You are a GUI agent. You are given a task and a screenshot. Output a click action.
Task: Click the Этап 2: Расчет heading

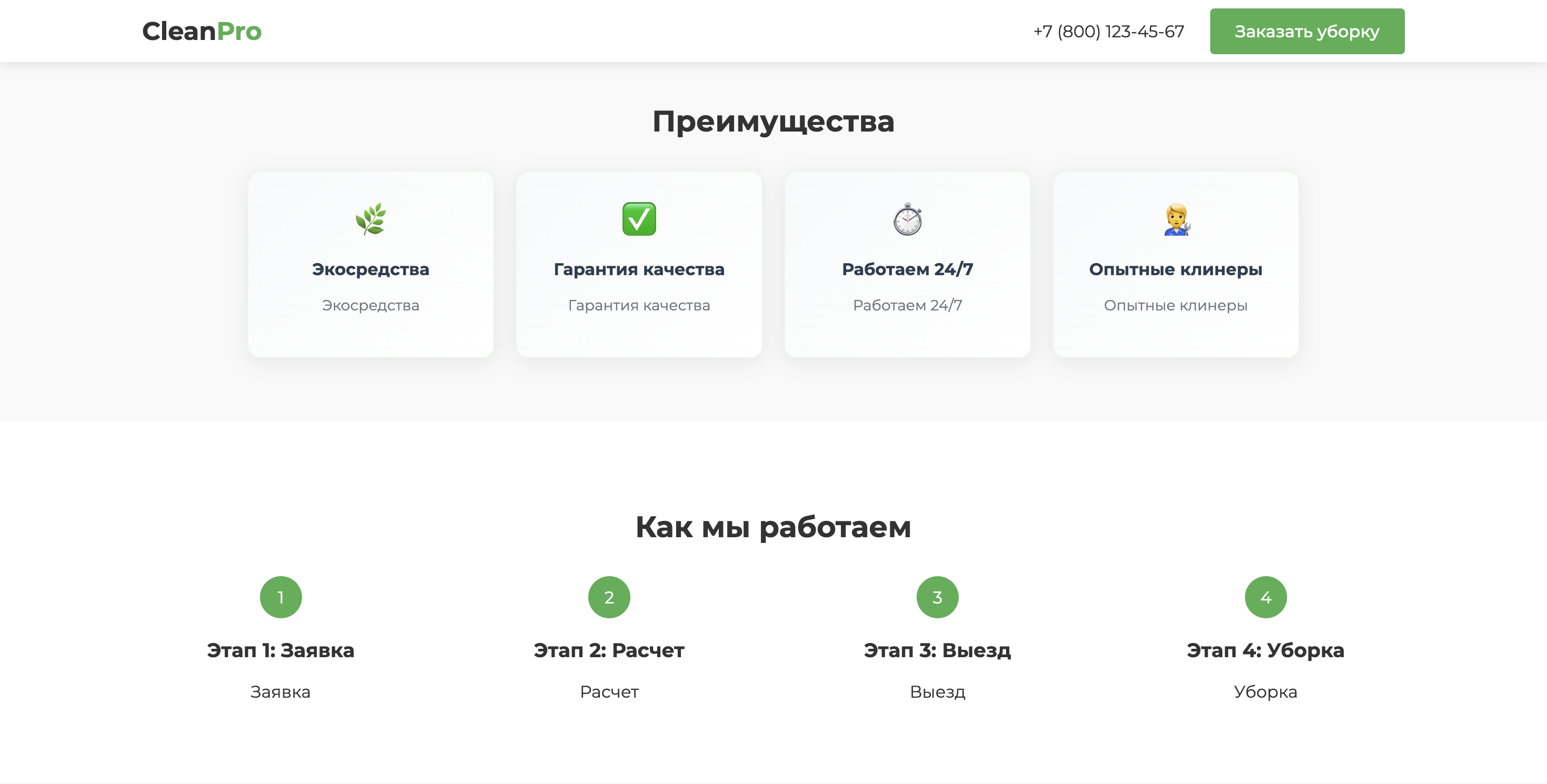coord(609,650)
